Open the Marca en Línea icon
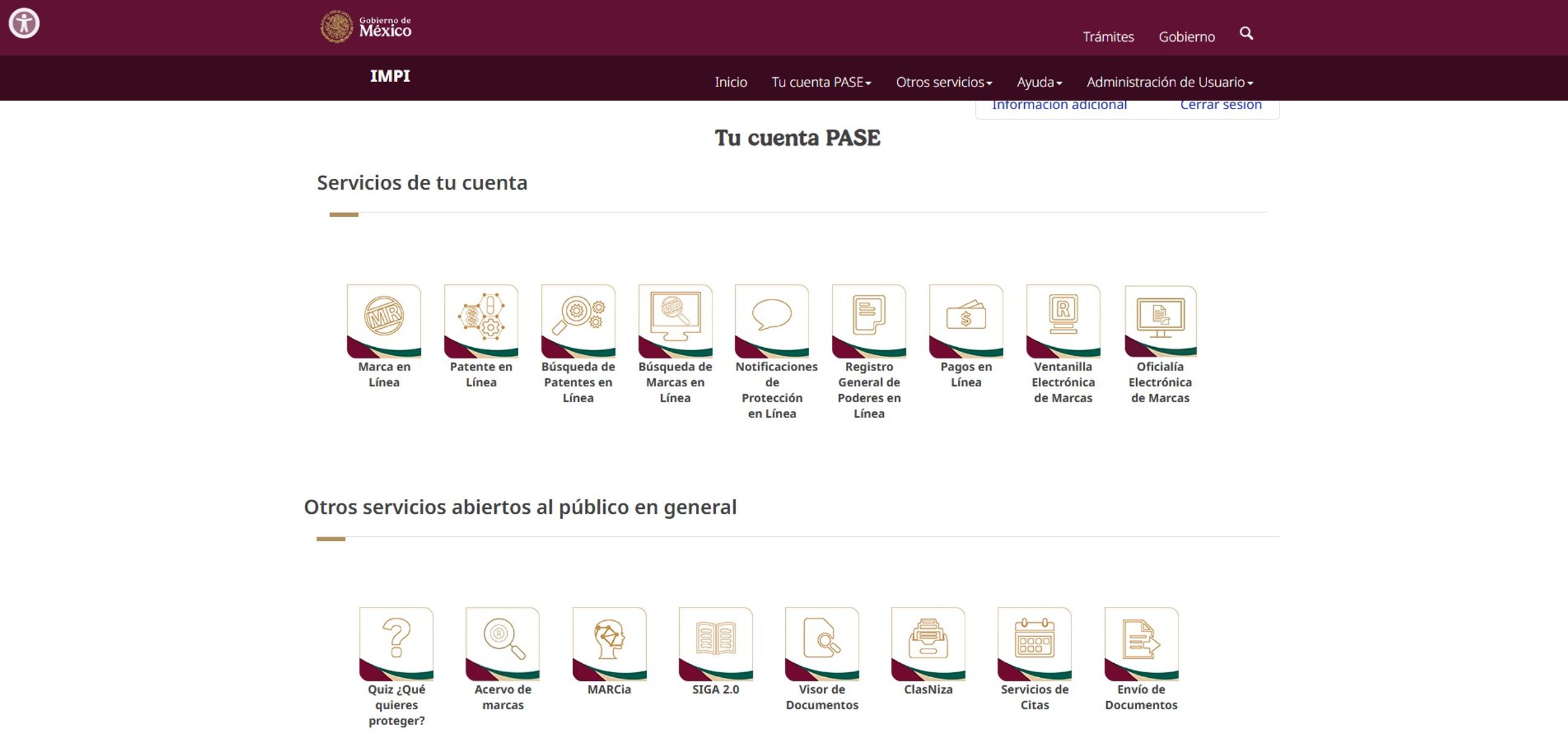This screenshot has height=736, width=1568. click(384, 321)
